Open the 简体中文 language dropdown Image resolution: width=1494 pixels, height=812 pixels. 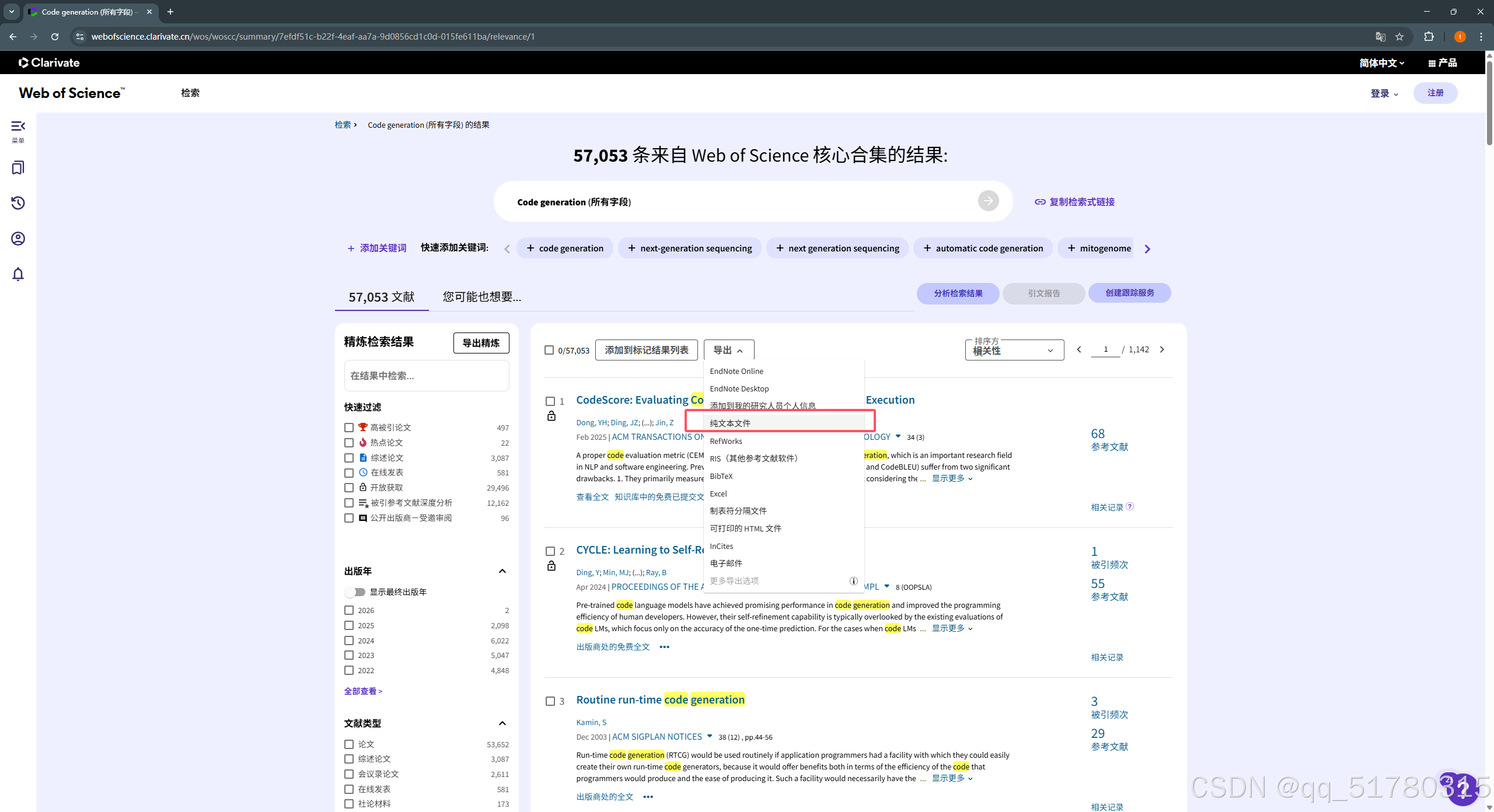click(1381, 63)
